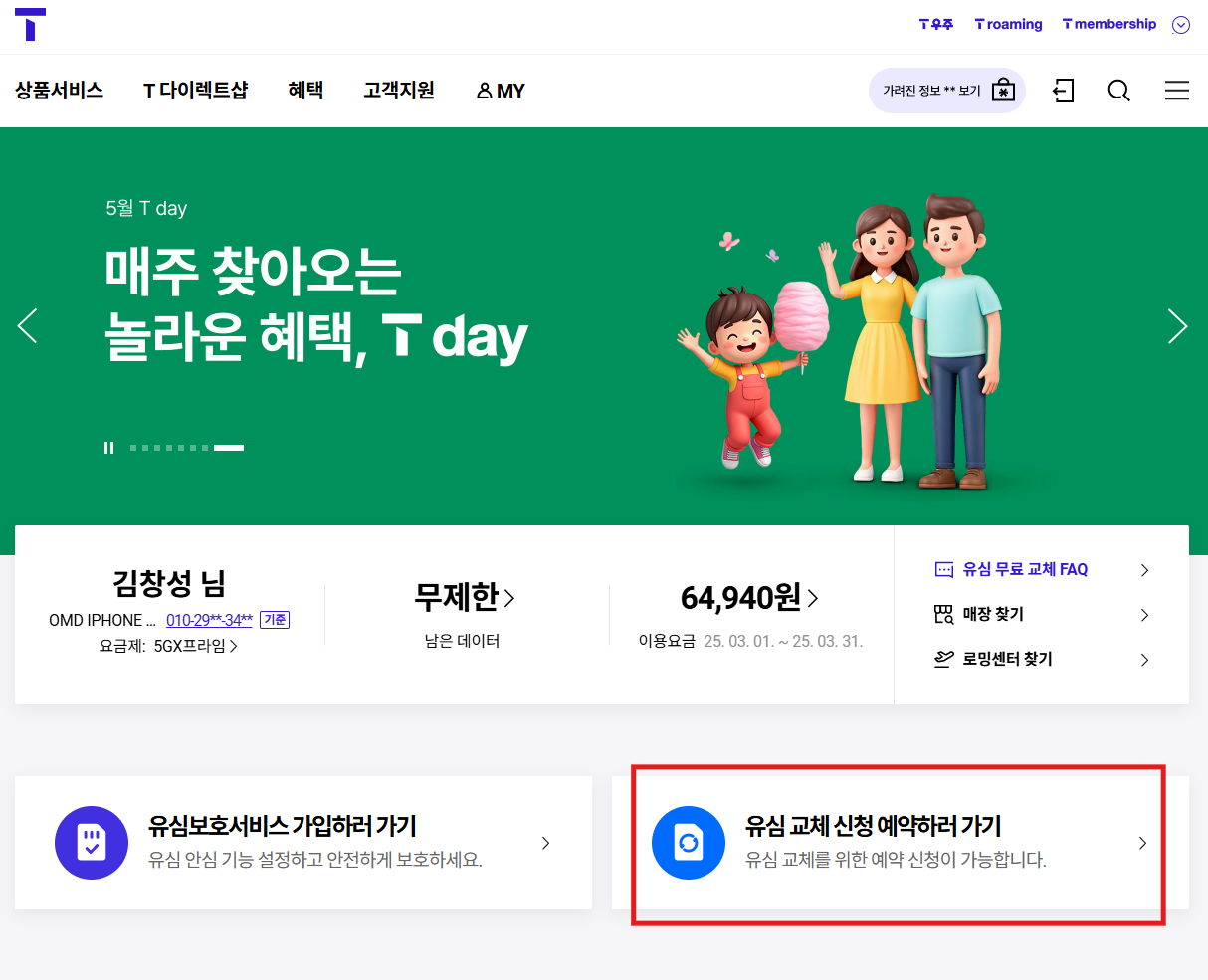Open the T우주 link
The image size is (1208, 980).
935,24
